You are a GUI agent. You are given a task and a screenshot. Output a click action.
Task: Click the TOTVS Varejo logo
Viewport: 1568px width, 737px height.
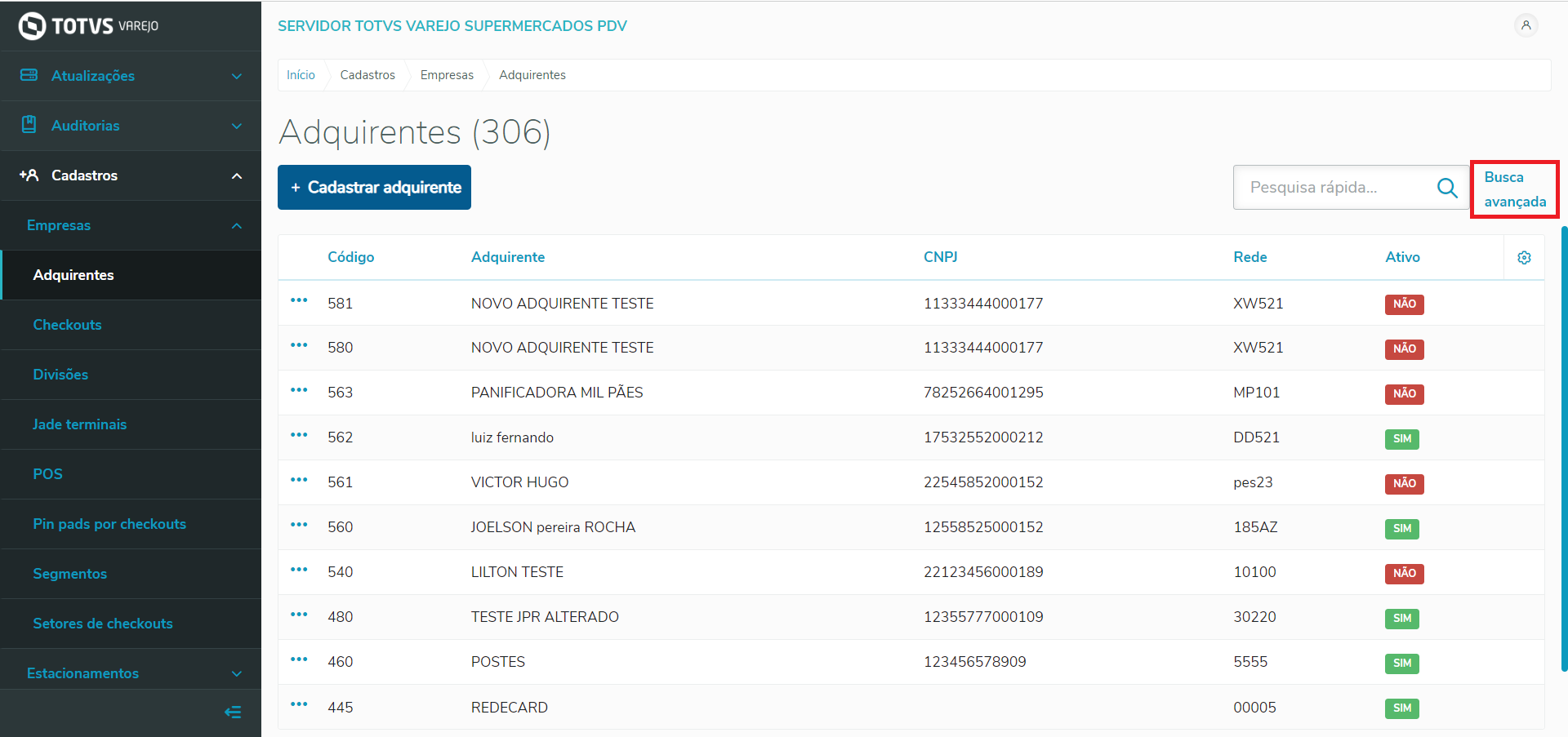88,26
